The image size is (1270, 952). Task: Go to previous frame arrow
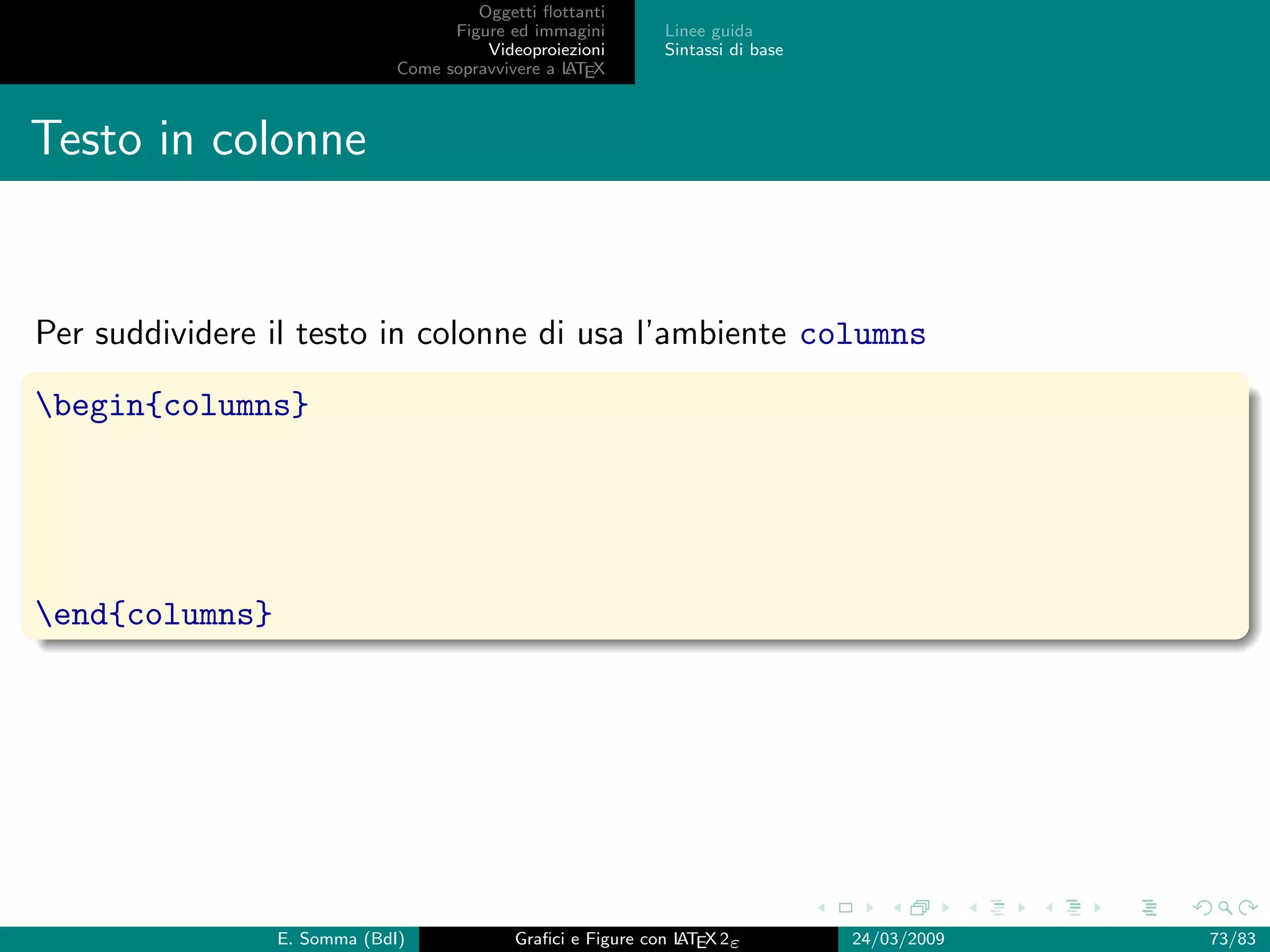pyautogui.click(x=897, y=907)
